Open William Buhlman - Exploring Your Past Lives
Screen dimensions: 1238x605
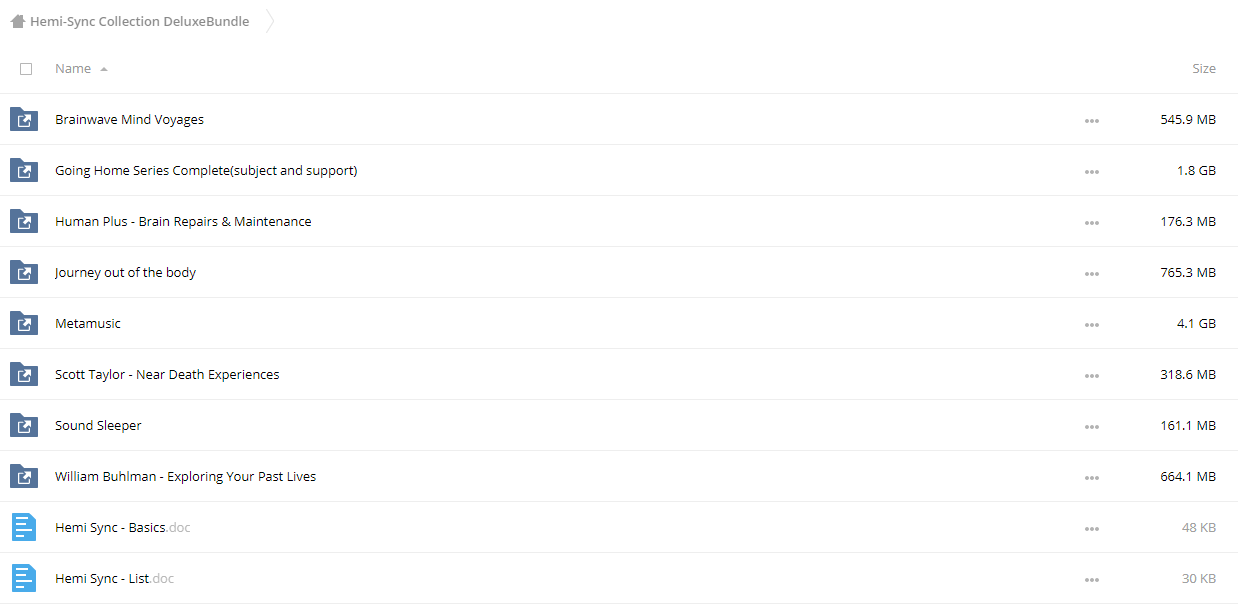point(185,476)
